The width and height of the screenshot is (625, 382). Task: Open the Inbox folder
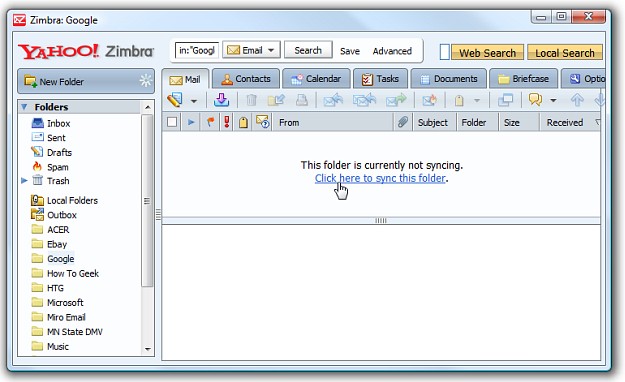click(59, 124)
